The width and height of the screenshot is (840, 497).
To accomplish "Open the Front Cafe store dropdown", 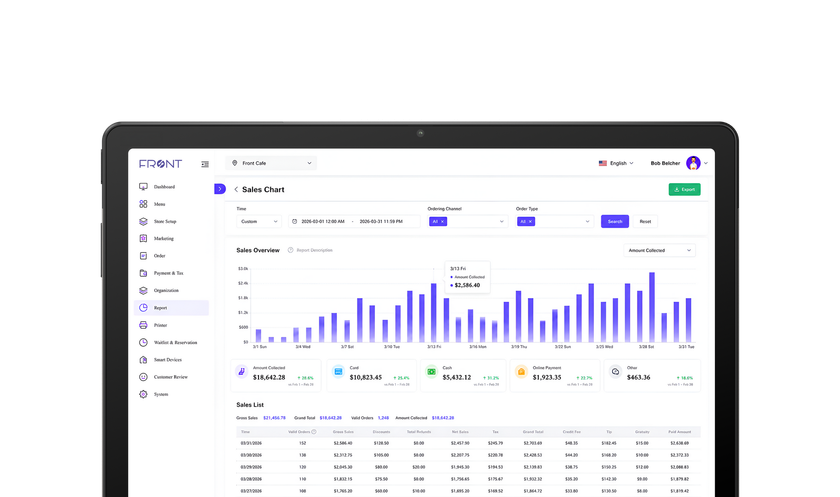I will pyautogui.click(x=271, y=163).
